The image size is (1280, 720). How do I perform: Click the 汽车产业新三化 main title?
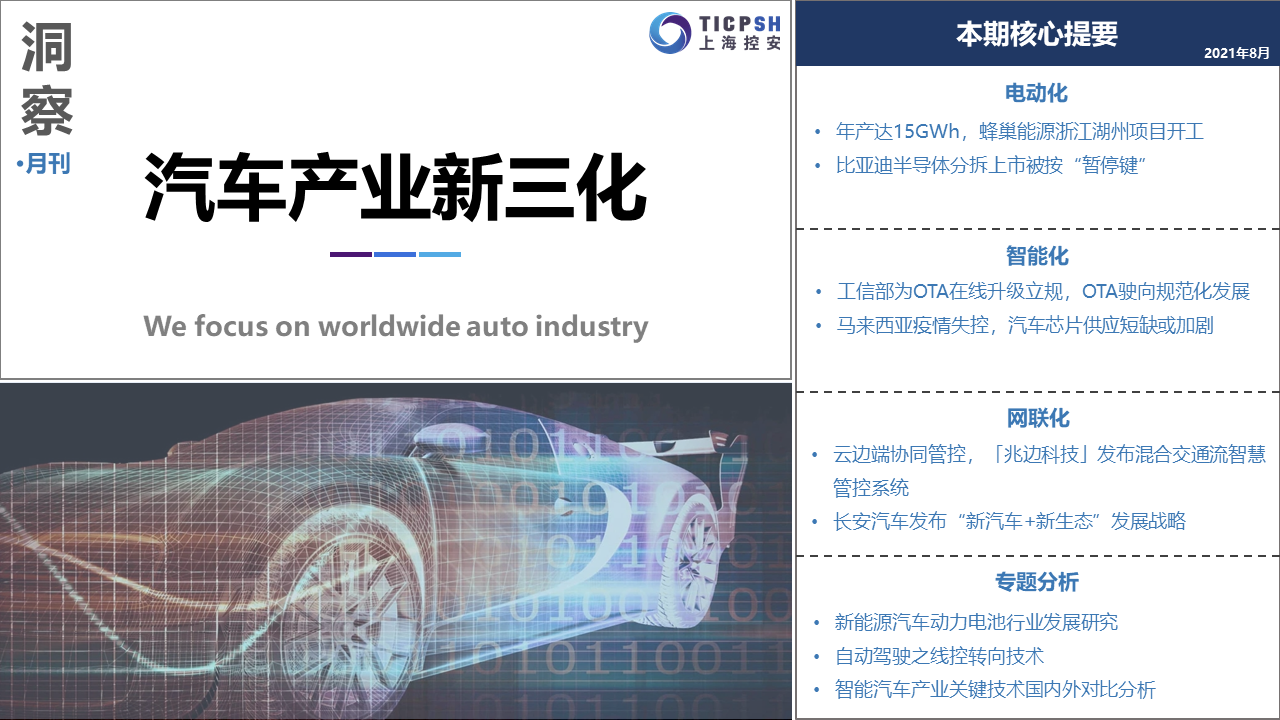[395, 188]
